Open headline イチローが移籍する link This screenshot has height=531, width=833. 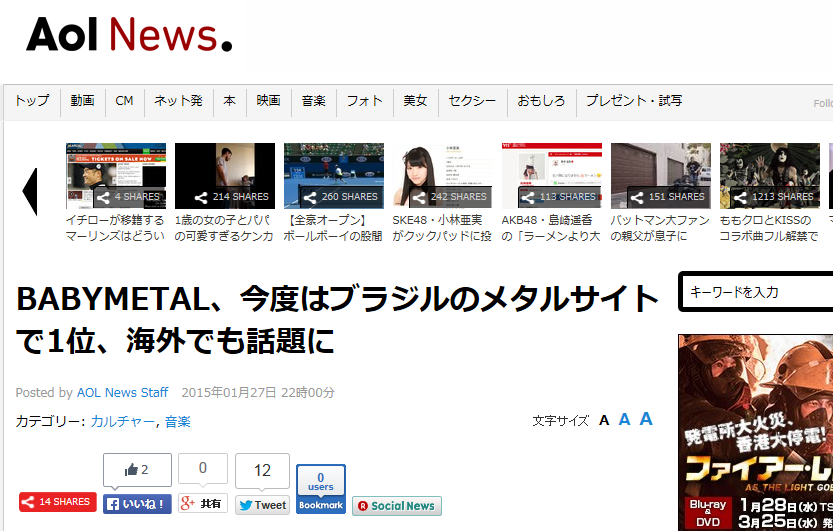(115, 228)
